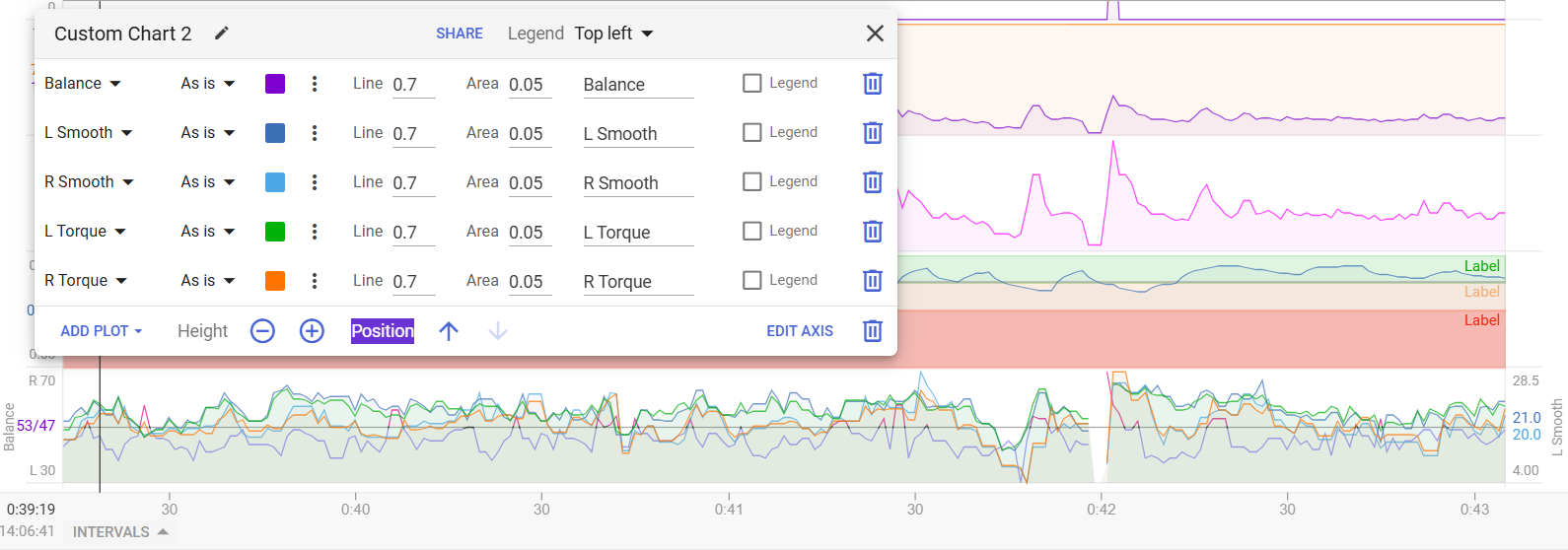Open the Legend position Top left dropdown
The height and width of the screenshot is (550, 1568).
pyautogui.click(x=613, y=34)
